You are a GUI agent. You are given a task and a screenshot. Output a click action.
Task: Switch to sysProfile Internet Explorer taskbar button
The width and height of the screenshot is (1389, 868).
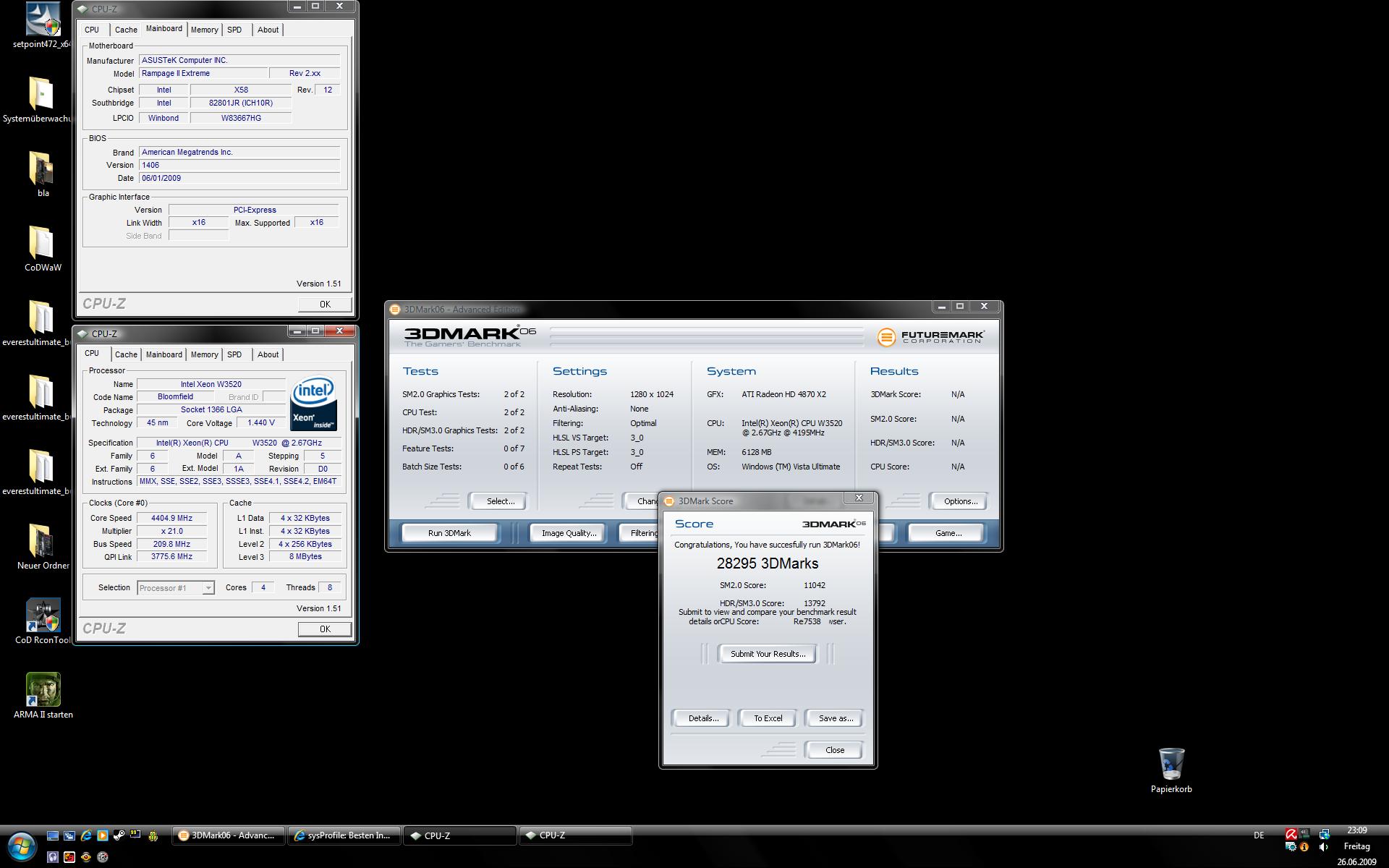(344, 835)
